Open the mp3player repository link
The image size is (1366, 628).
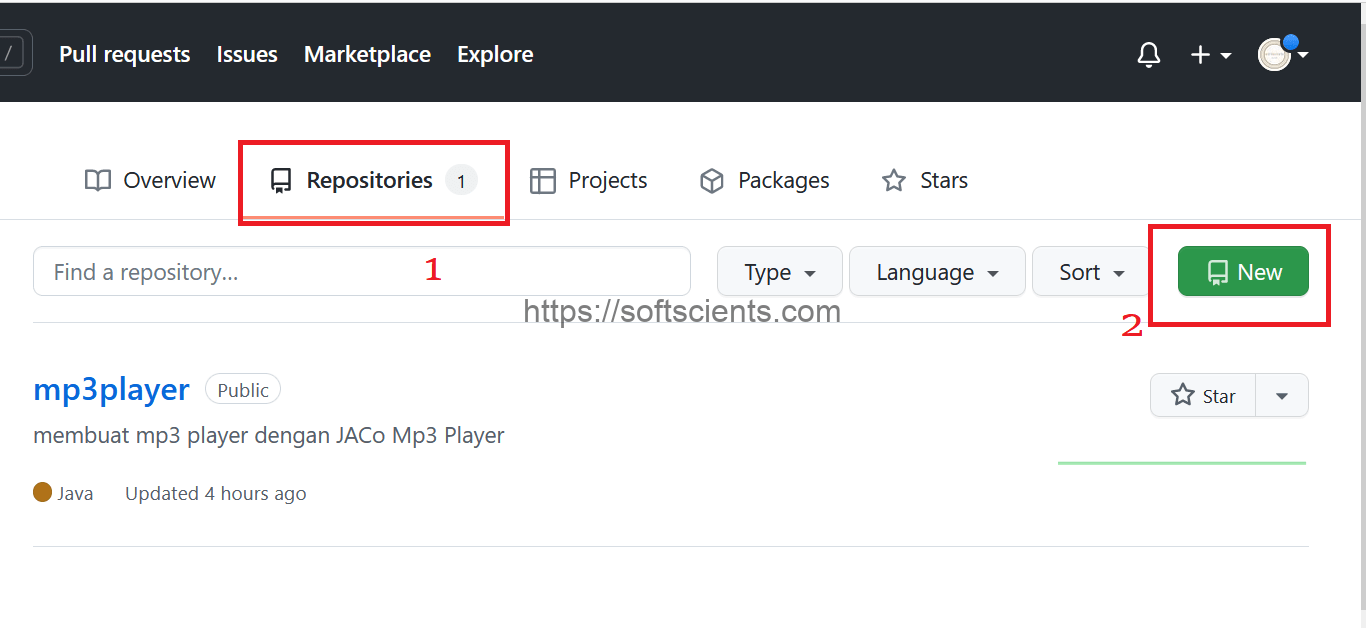pyautogui.click(x=110, y=389)
